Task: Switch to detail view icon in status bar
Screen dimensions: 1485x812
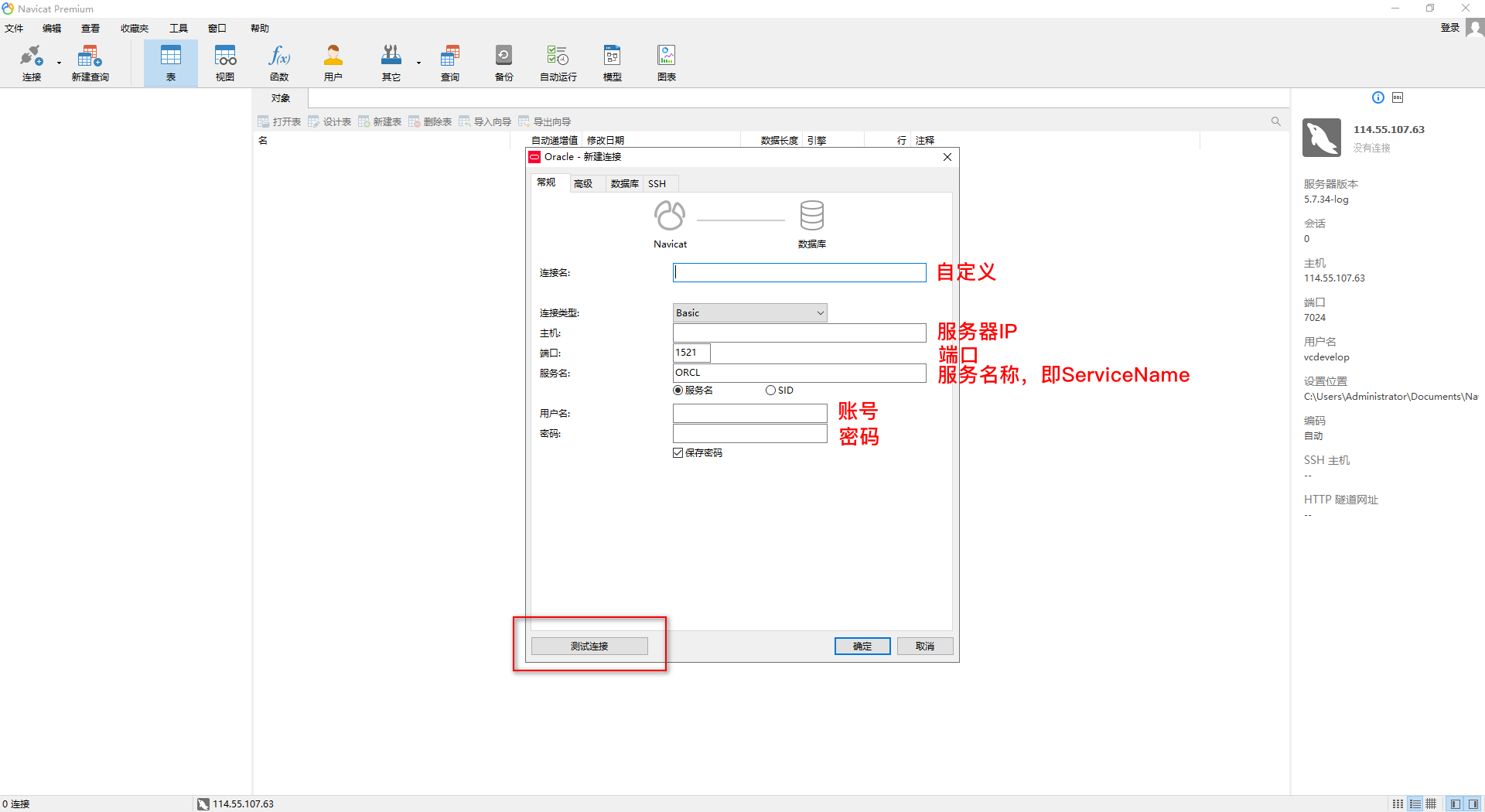Action: click(x=1415, y=803)
